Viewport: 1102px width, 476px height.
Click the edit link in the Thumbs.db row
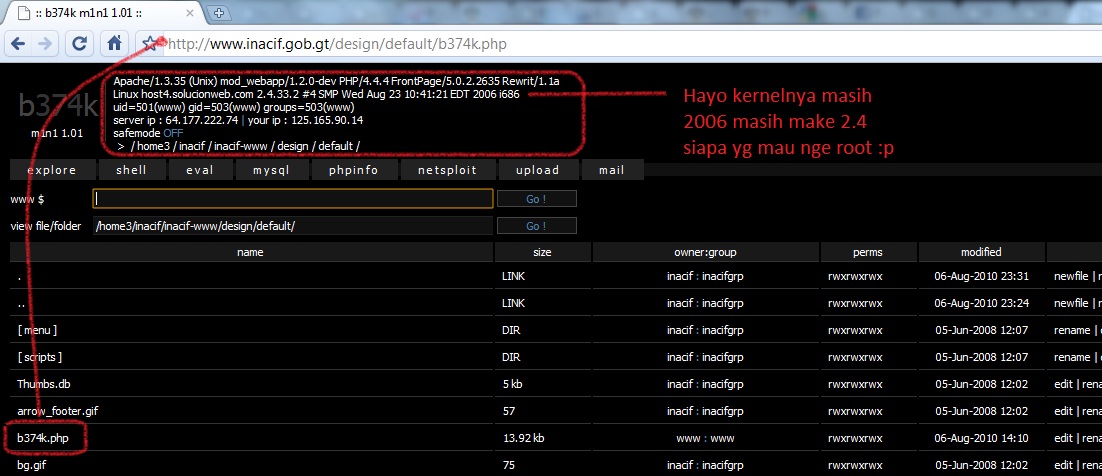[x=1062, y=384]
